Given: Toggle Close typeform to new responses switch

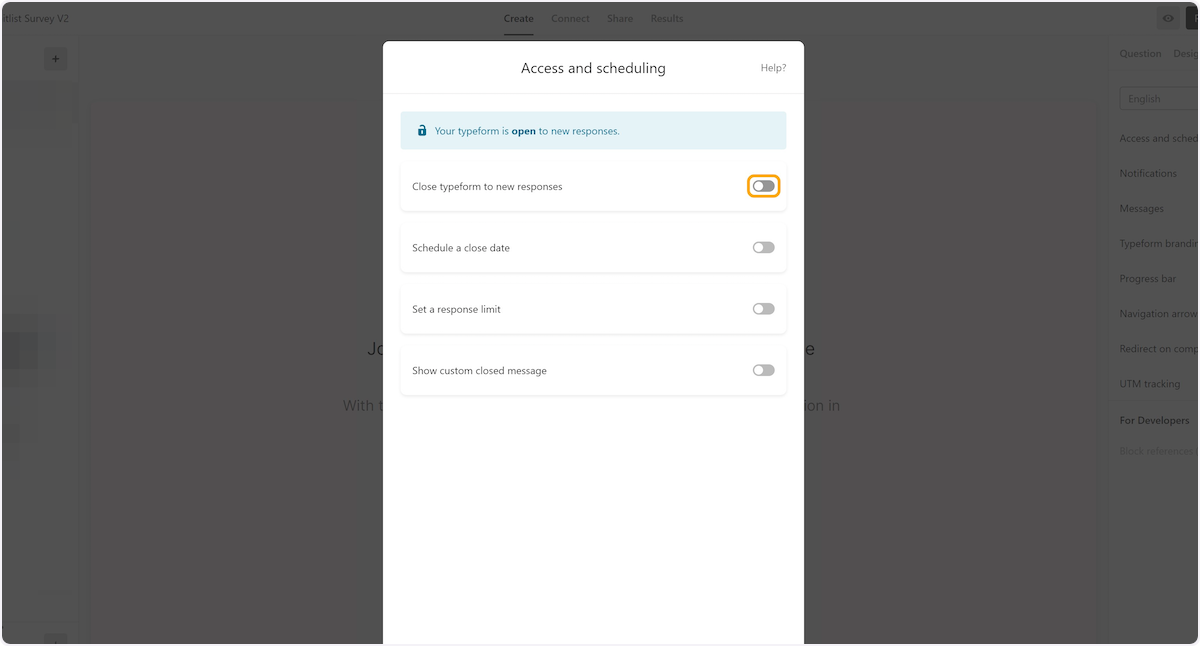Looking at the screenshot, I should (x=764, y=186).
